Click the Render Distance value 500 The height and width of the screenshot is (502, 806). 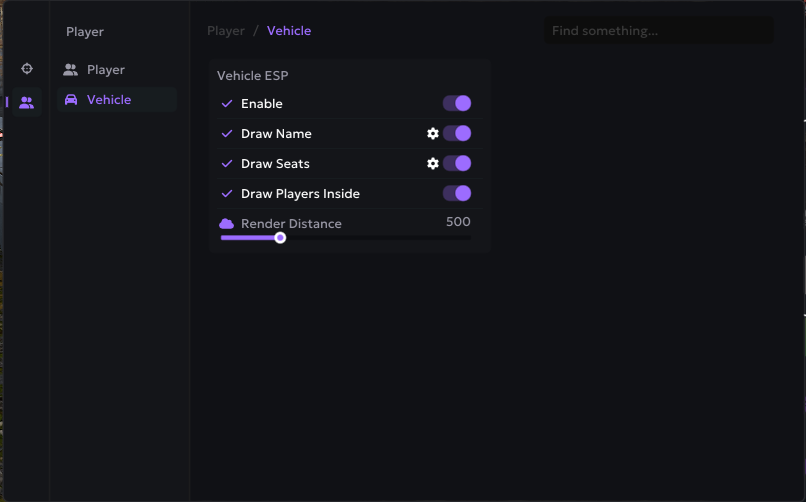pos(458,221)
